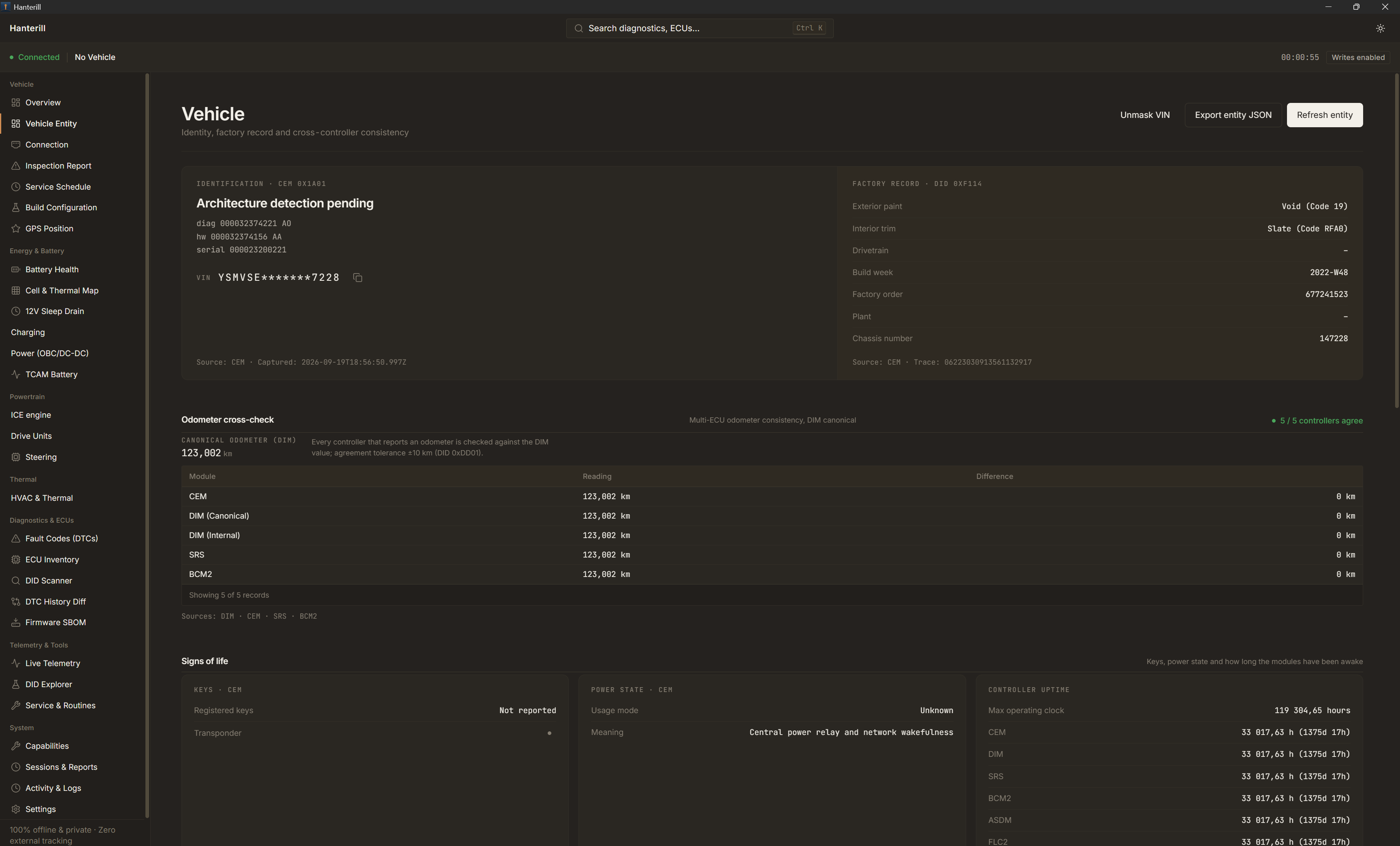
Task: Click the DID Scanner magnifier icon
Action: pyautogui.click(x=16, y=581)
